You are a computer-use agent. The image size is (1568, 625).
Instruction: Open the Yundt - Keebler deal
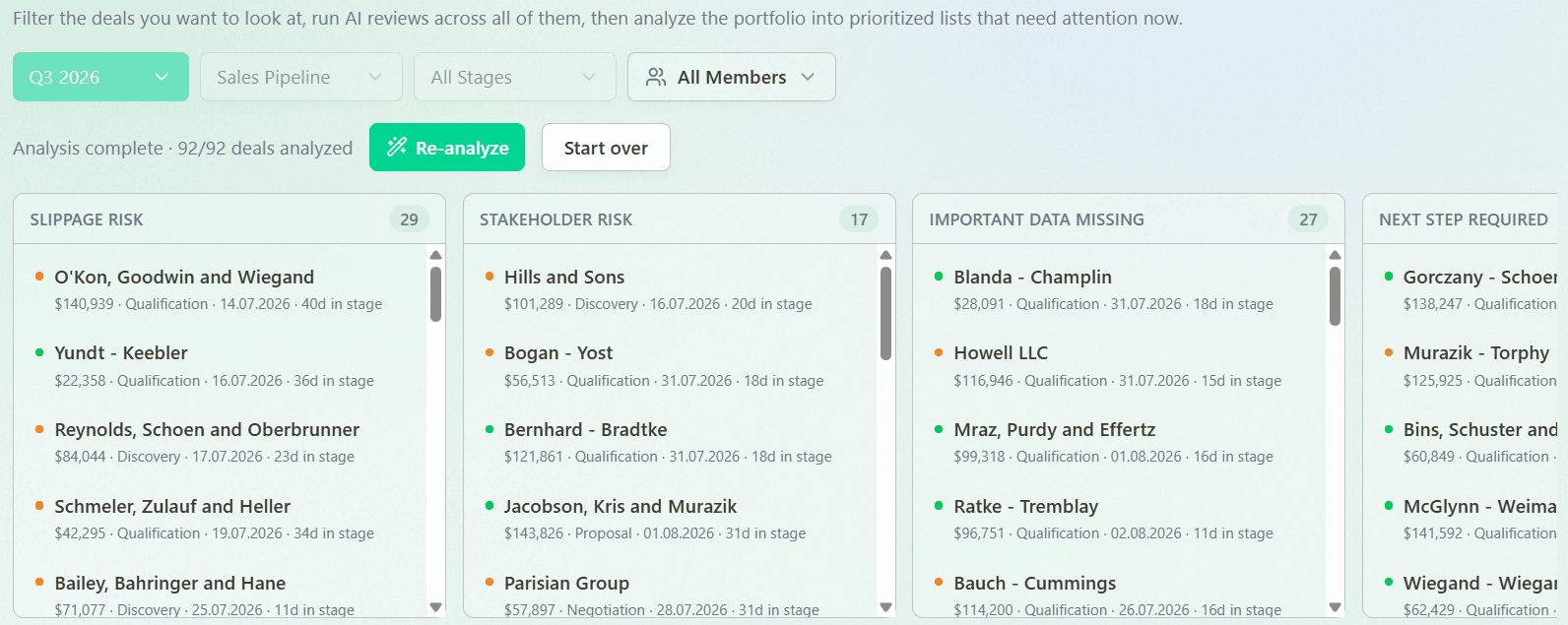pos(121,352)
